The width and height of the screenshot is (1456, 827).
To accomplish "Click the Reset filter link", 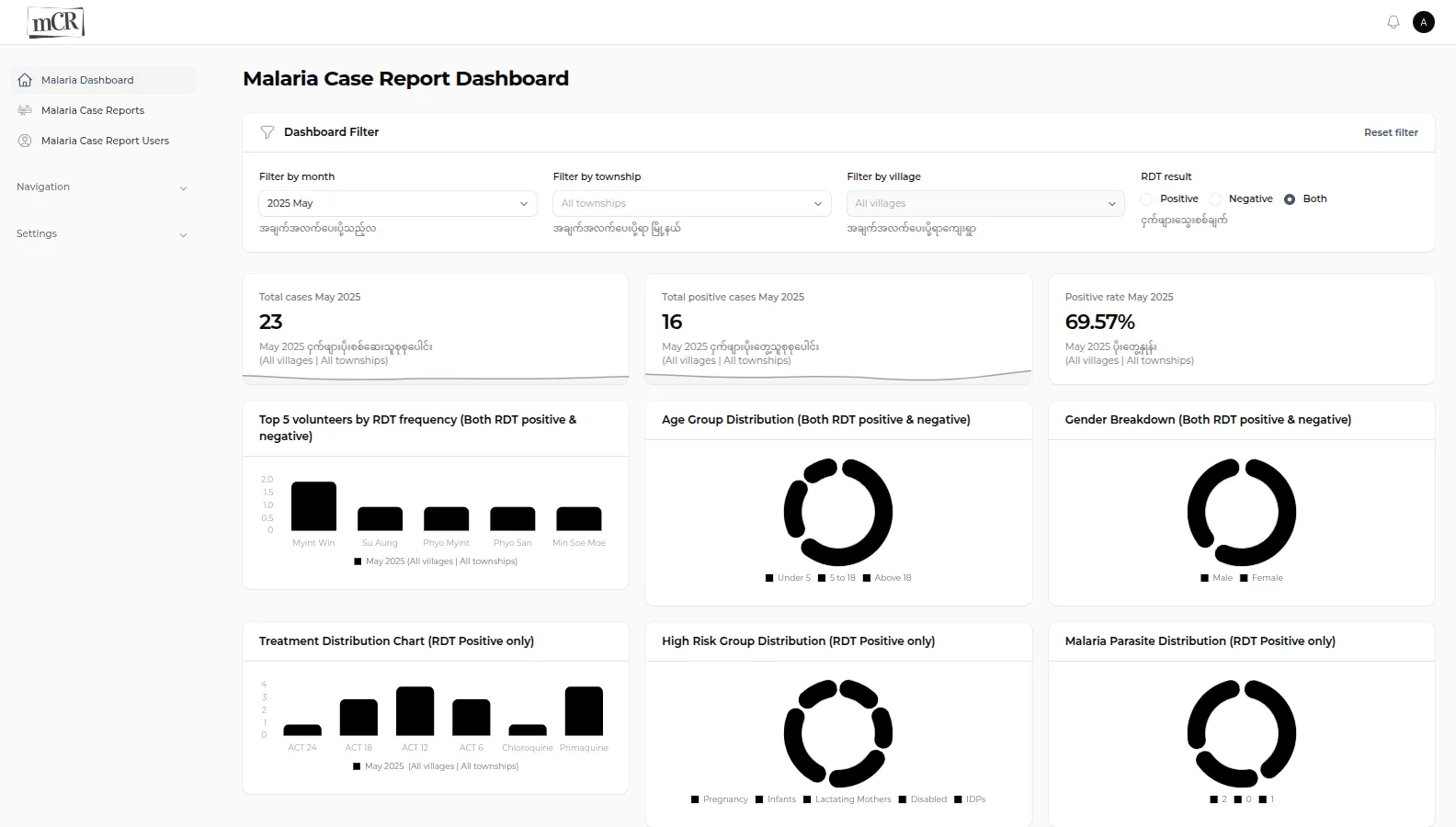I will [x=1390, y=132].
